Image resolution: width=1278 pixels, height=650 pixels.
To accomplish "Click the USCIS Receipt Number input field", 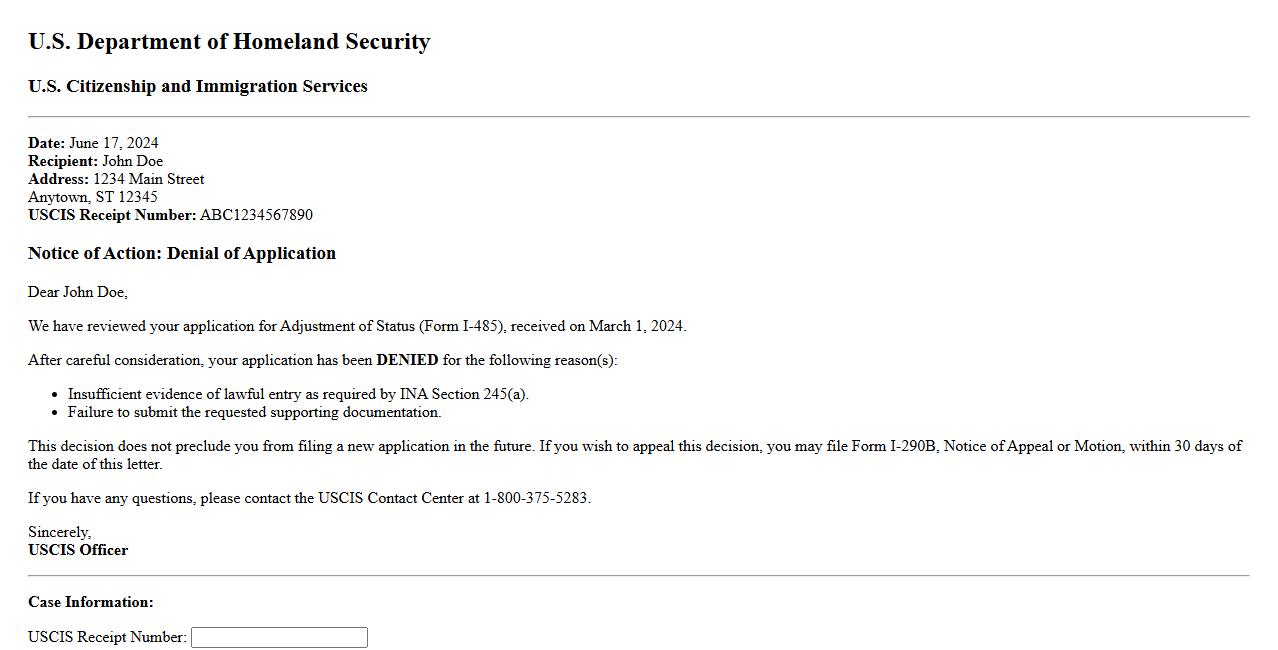I will pyautogui.click(x=279, y=637).
